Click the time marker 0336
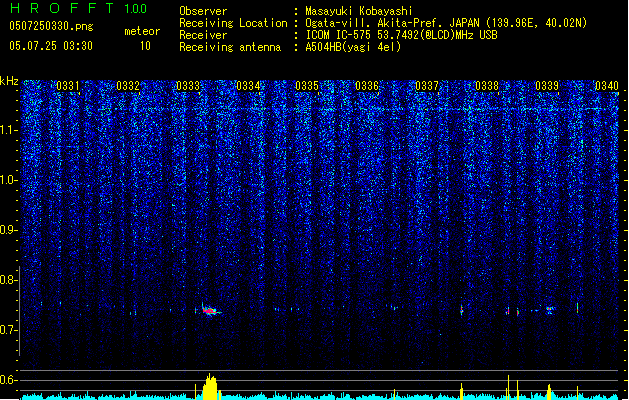 367,86
